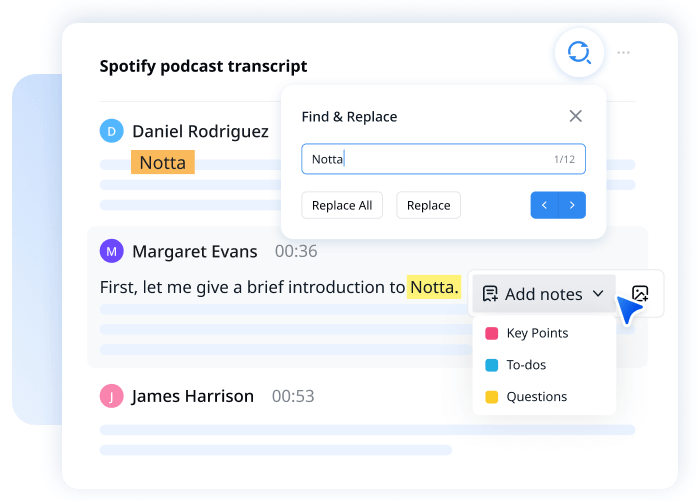
Task: Click the 1/12 match counter
Action: pos(564,159)
